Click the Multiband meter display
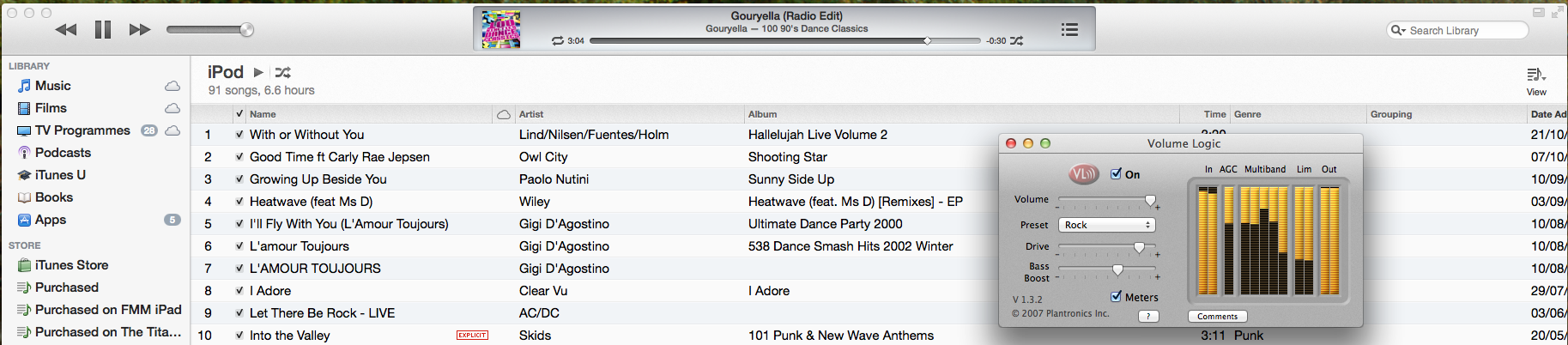This screenshot has width=1568, height=345. (1265, 240)
